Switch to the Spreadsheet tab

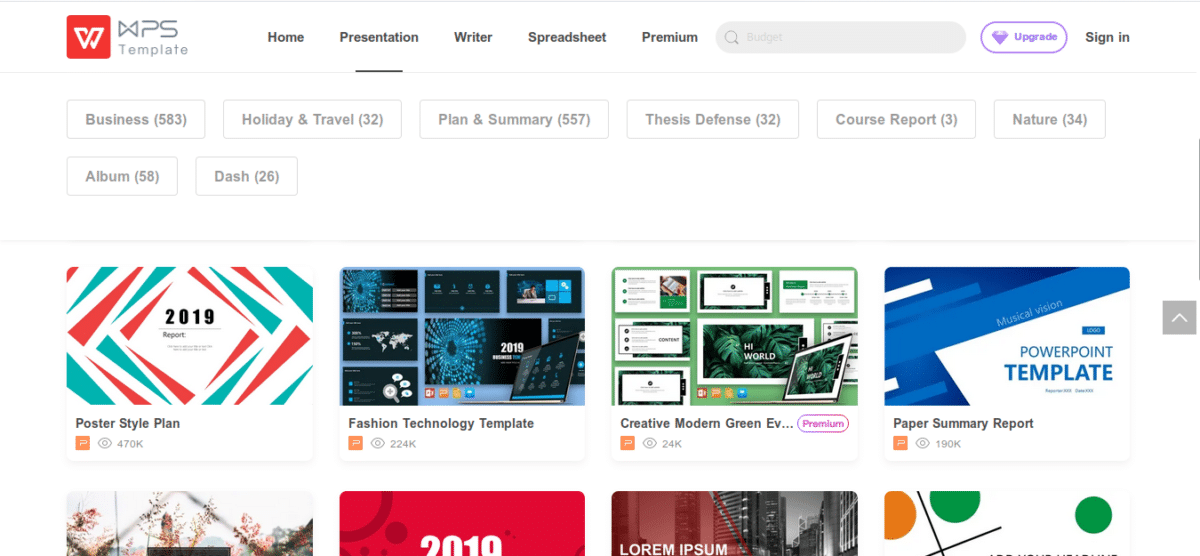567,37
